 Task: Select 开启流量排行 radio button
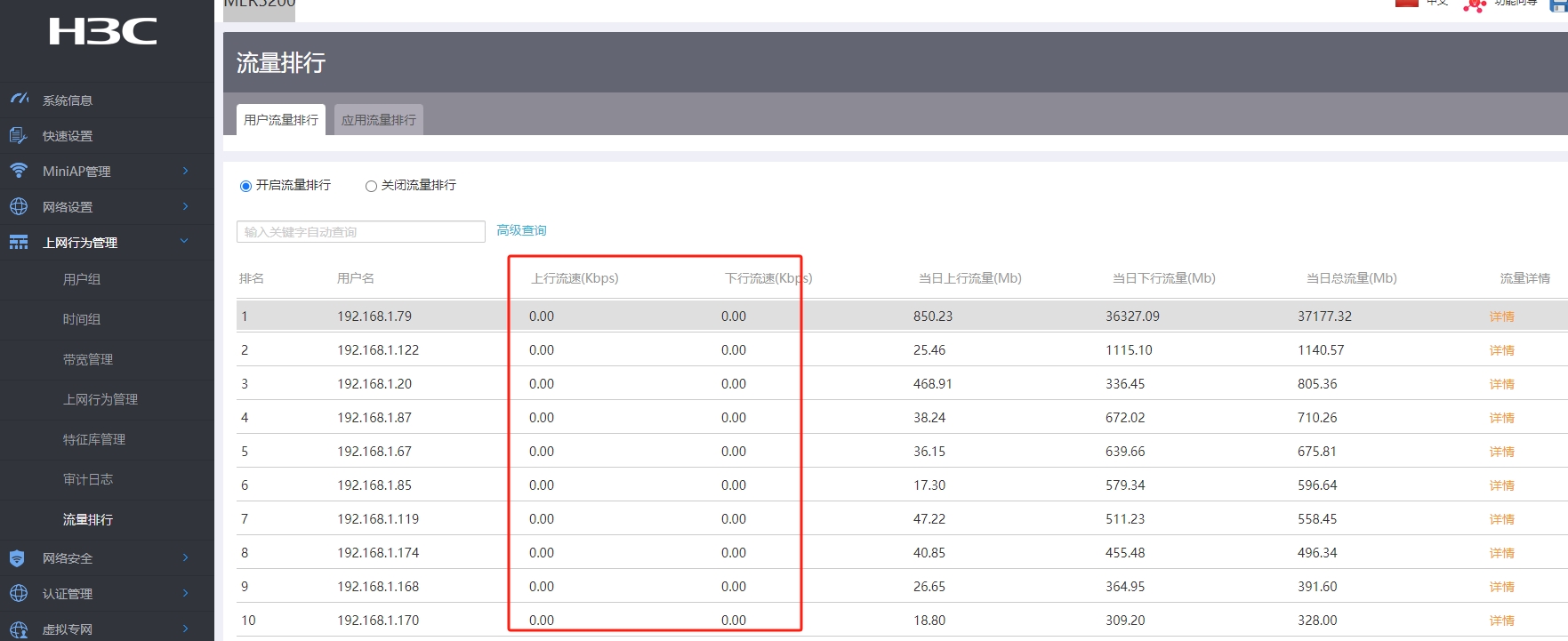(245, 186)
